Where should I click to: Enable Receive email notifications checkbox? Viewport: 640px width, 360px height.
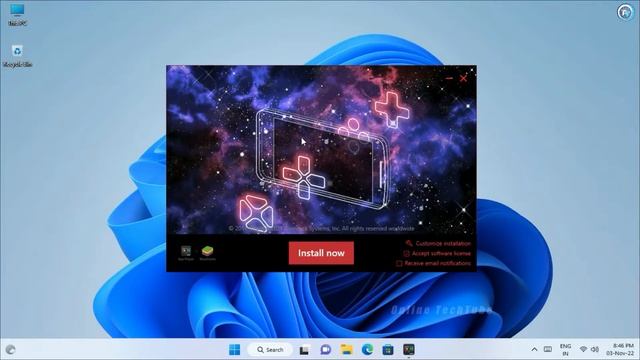399,264
